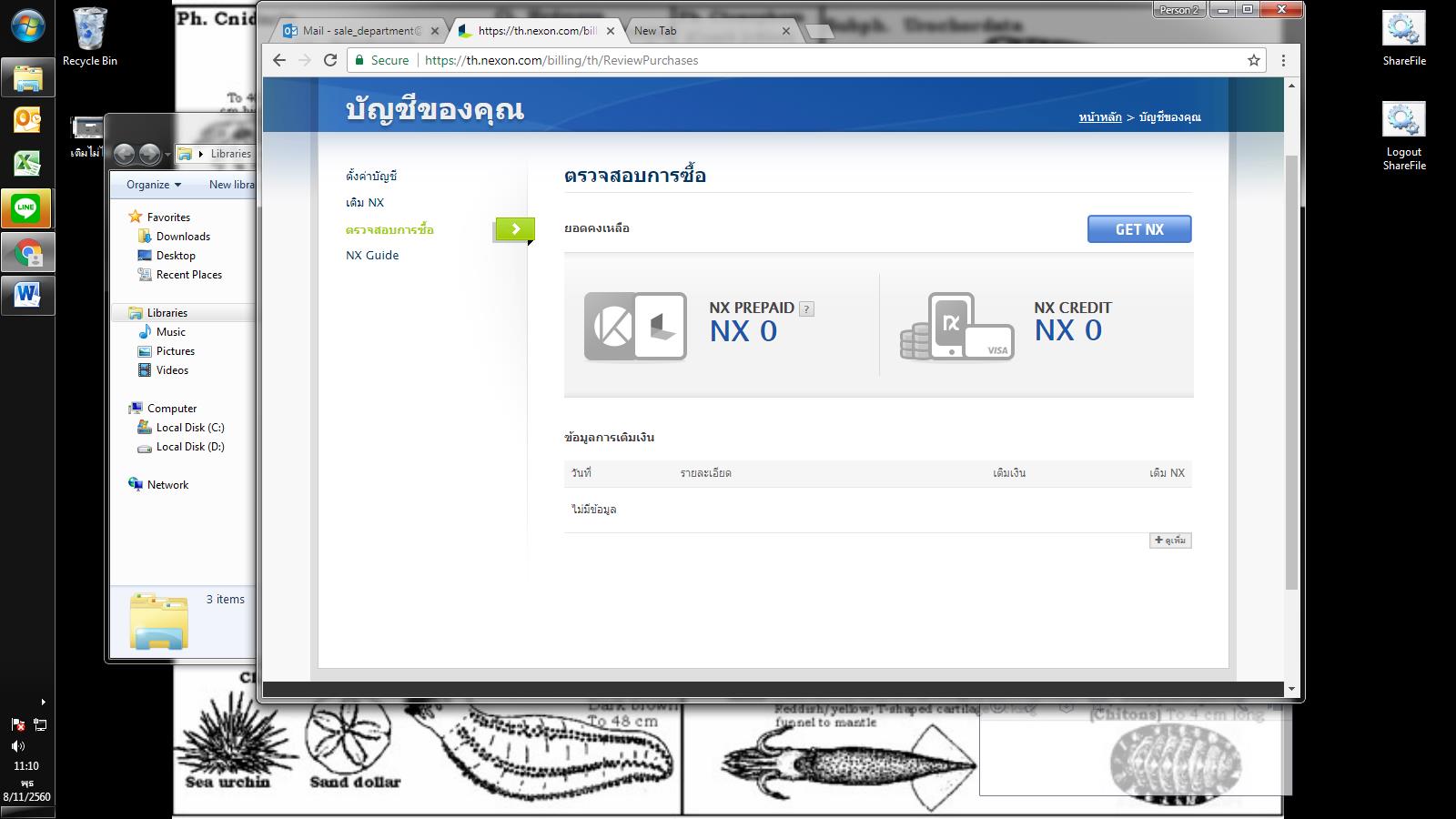Switch to Chrome in the taskbar
This screenshot has width=1456, height=819.
pos(27,252)
